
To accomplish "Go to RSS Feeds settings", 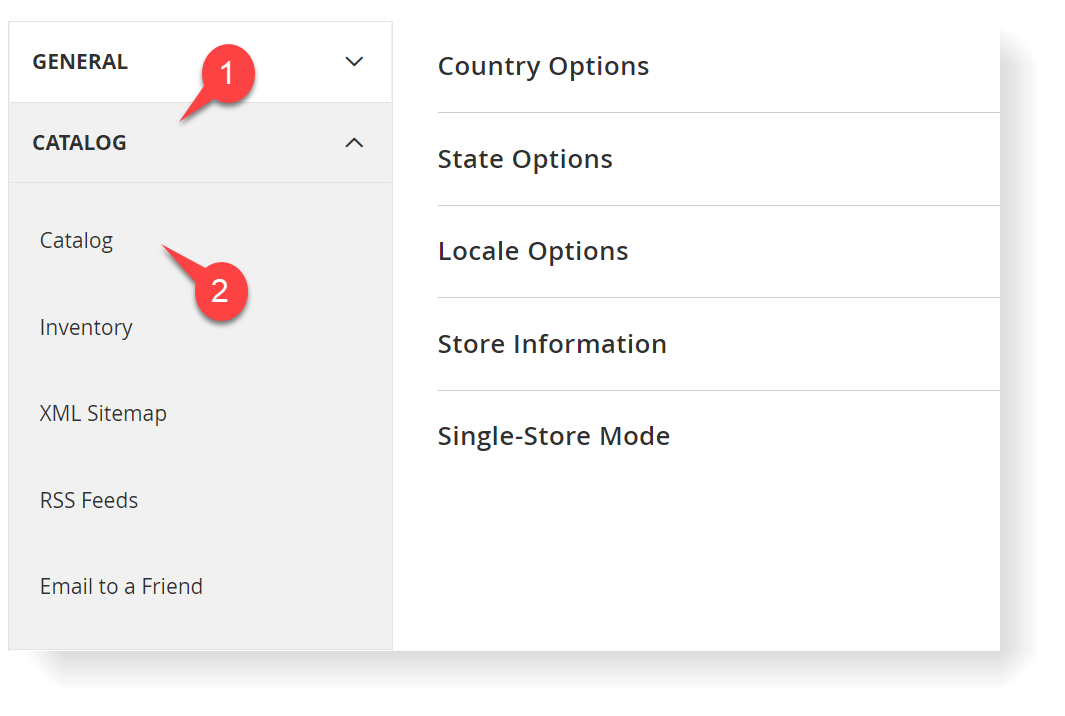I will (x=89, y=501).
